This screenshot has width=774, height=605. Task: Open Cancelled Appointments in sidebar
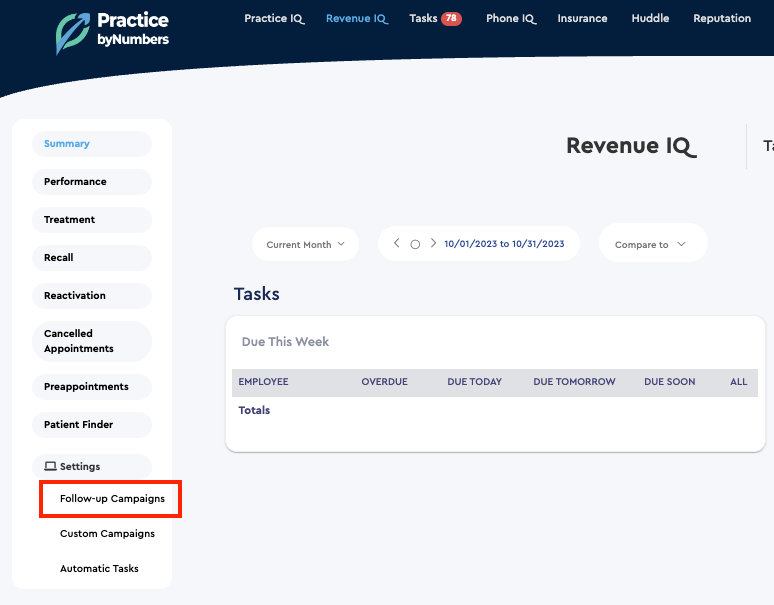[79, 341]
